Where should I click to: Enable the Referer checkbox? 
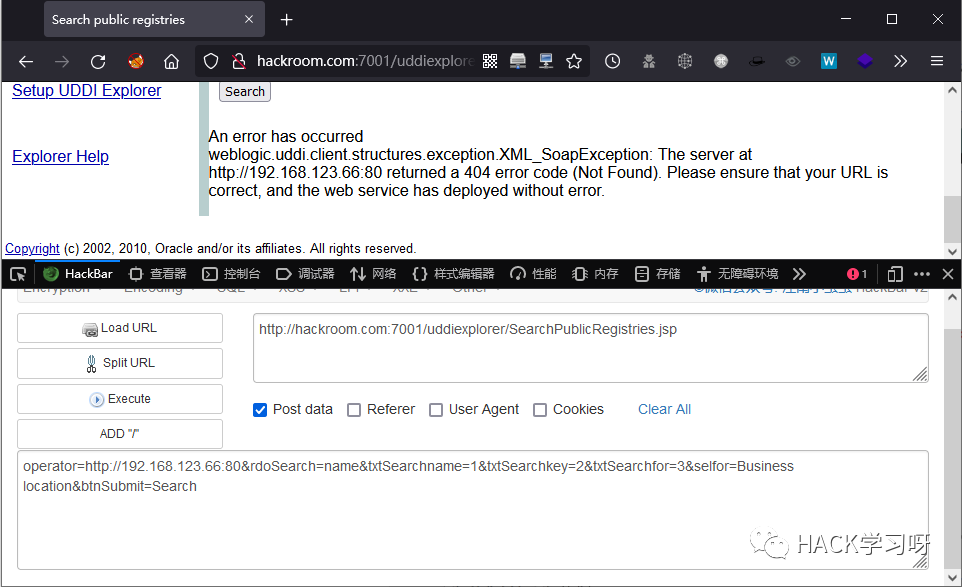click(x=354, y=410)
